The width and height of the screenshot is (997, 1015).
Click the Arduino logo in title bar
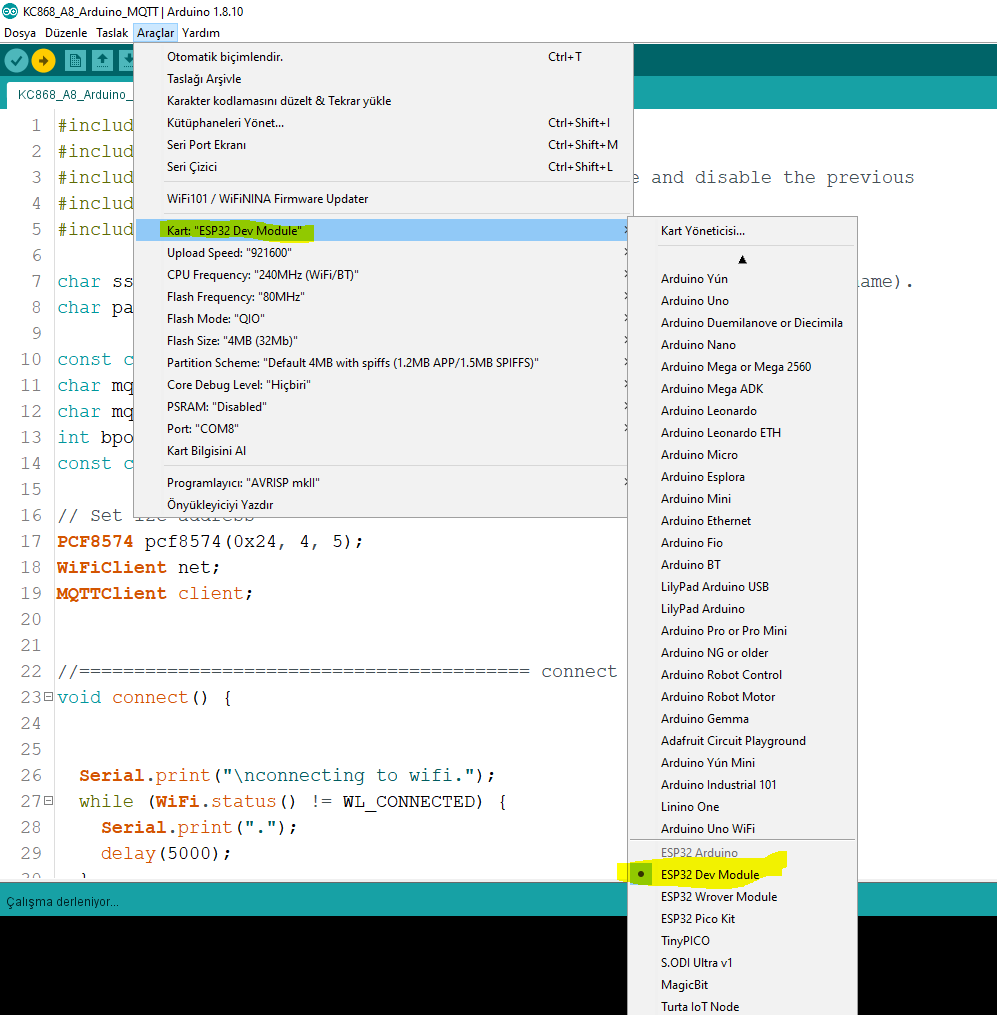[10, 11]
